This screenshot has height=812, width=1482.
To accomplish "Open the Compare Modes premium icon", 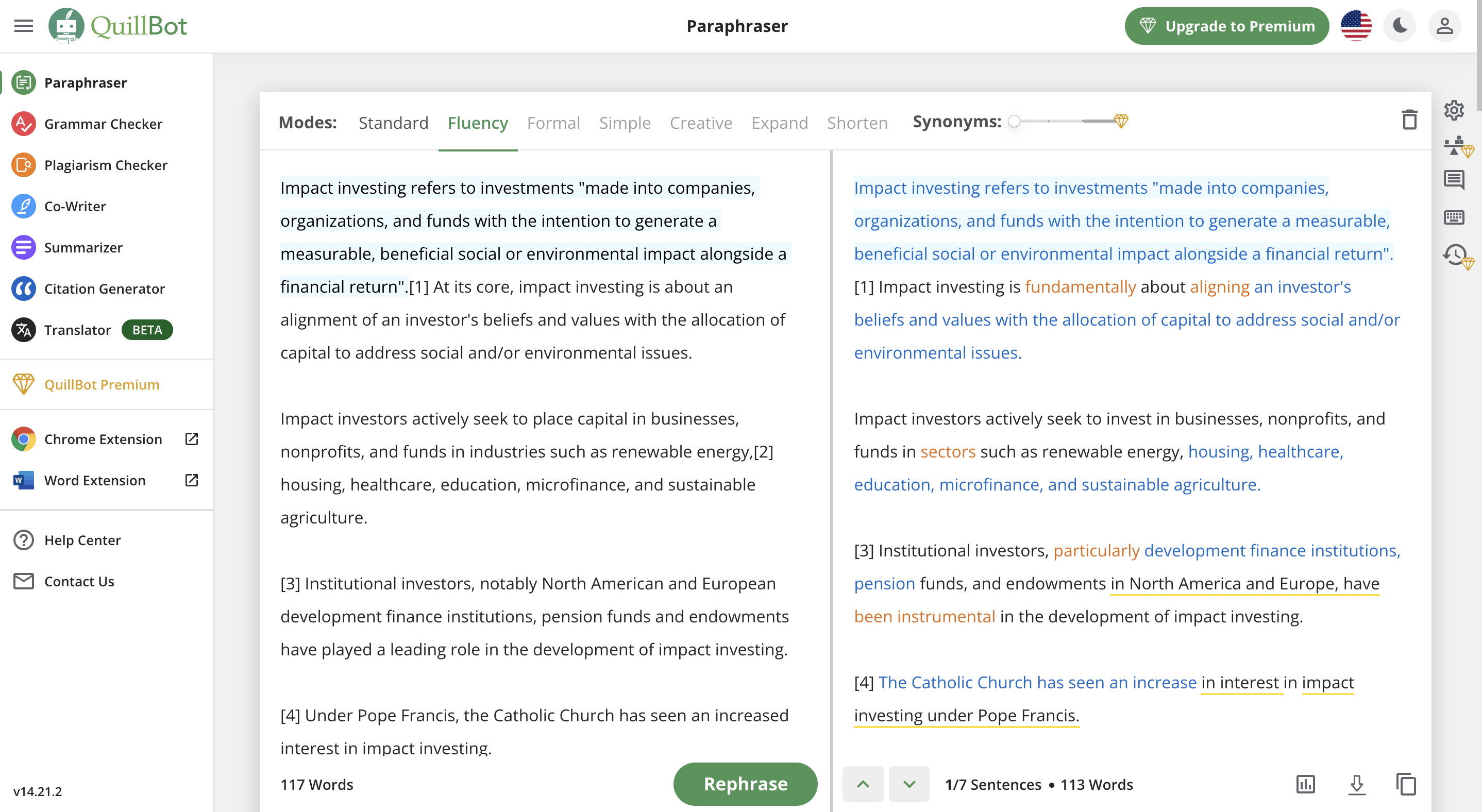I will tap(1457, 146).
